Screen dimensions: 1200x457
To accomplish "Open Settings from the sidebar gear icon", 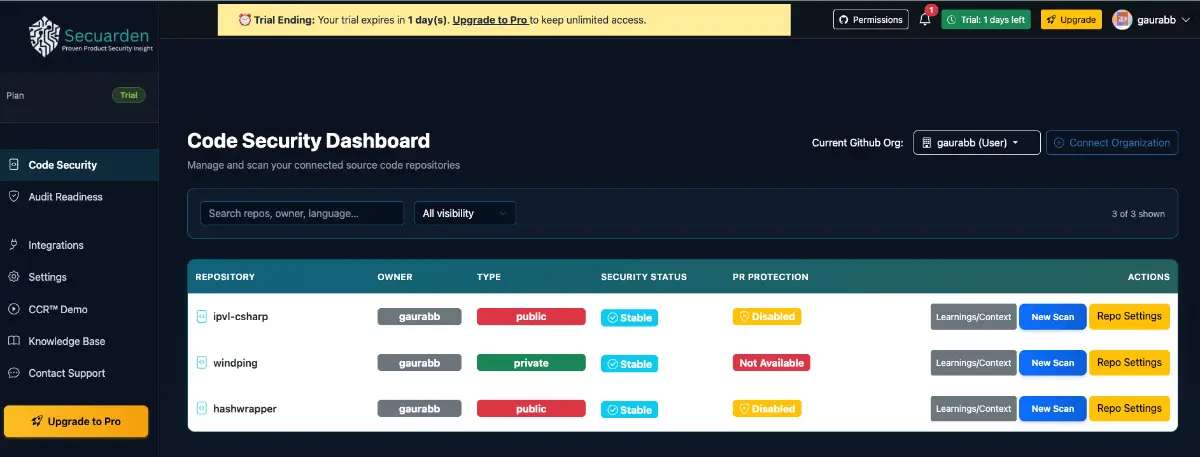I will pos(14,277).
